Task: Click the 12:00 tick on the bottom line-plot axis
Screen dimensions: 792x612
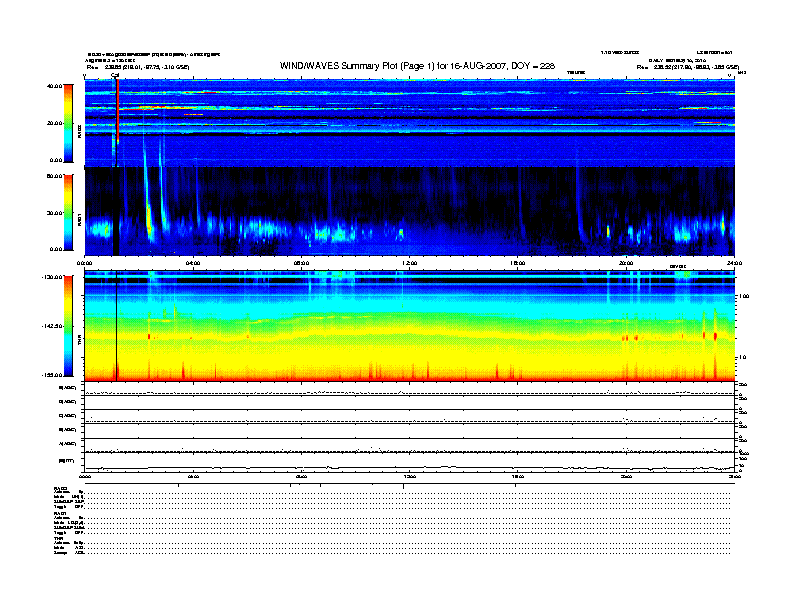Action: click(x=410, y=476)
